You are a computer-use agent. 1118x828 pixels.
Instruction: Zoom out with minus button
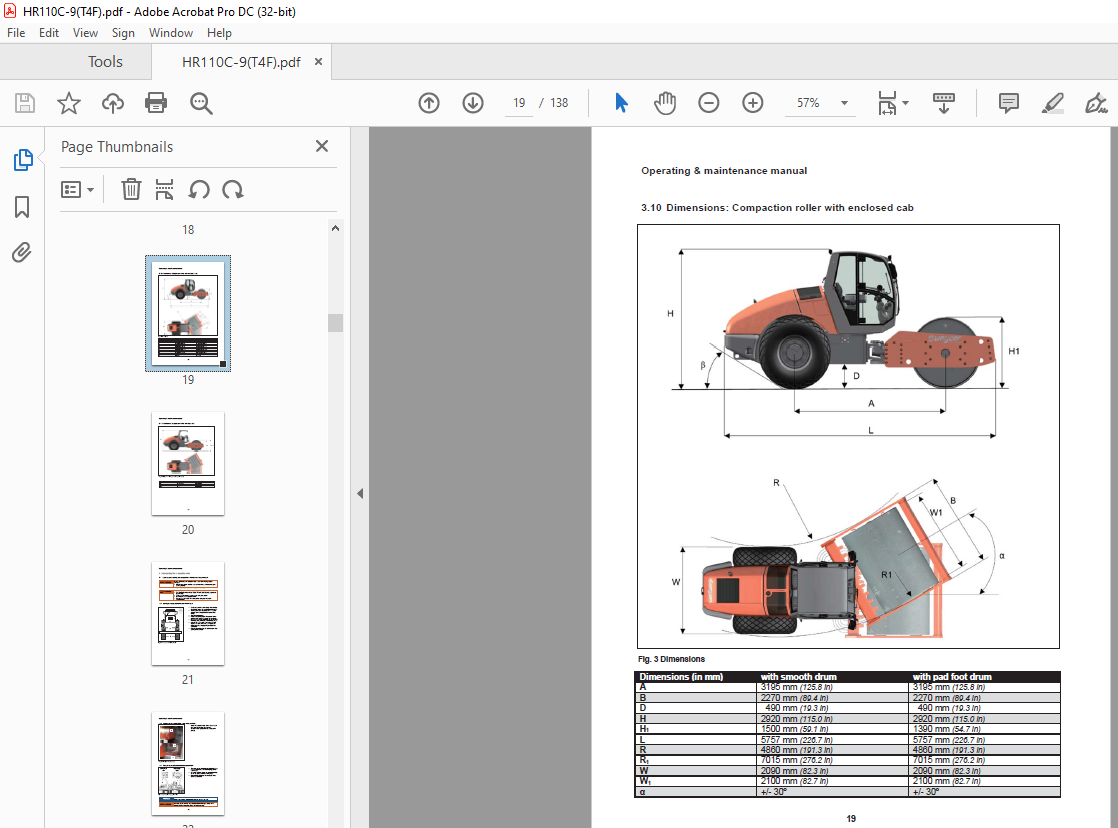tap(709, 103)
